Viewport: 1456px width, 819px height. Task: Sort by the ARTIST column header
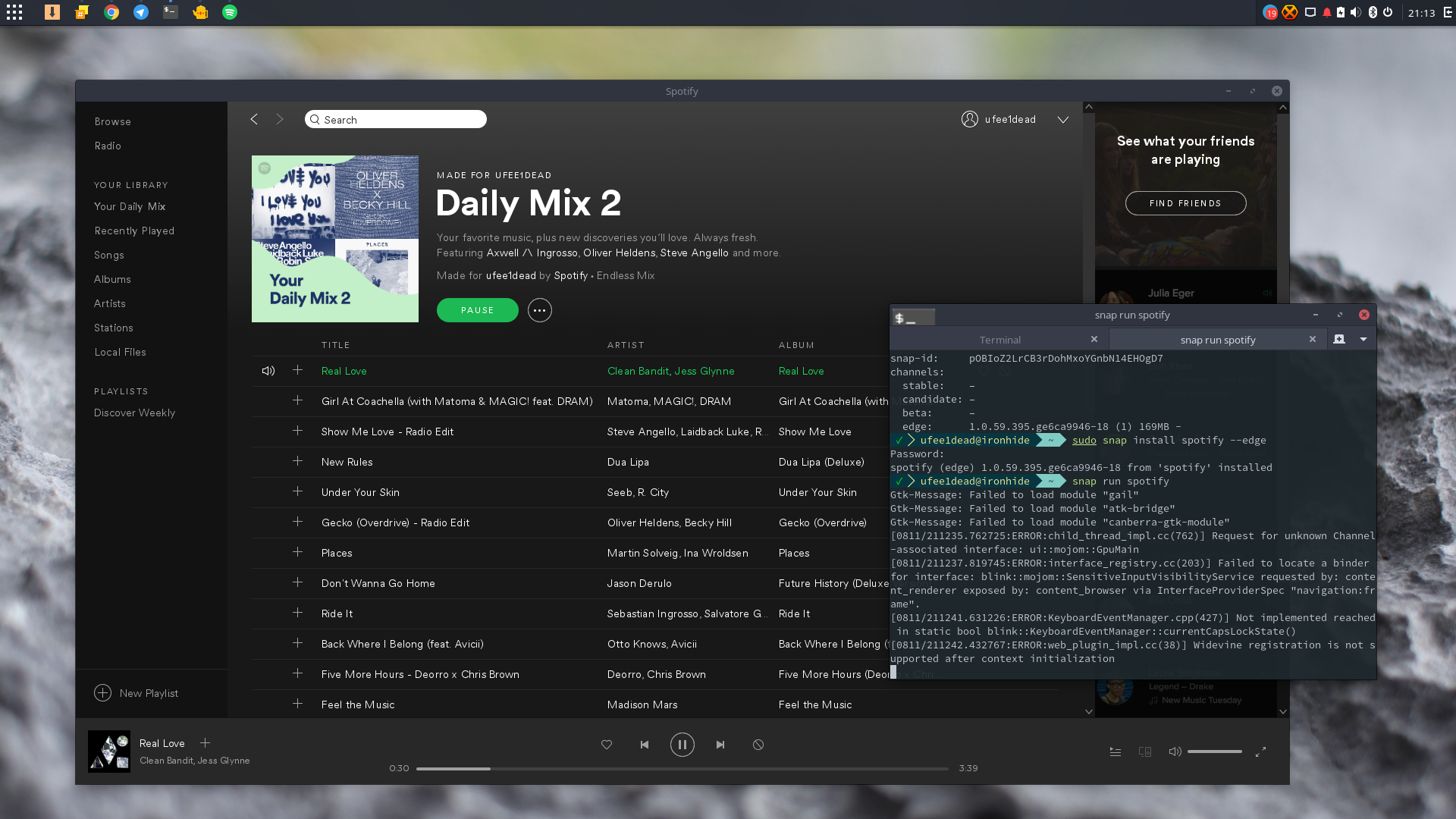click(626, 345)
